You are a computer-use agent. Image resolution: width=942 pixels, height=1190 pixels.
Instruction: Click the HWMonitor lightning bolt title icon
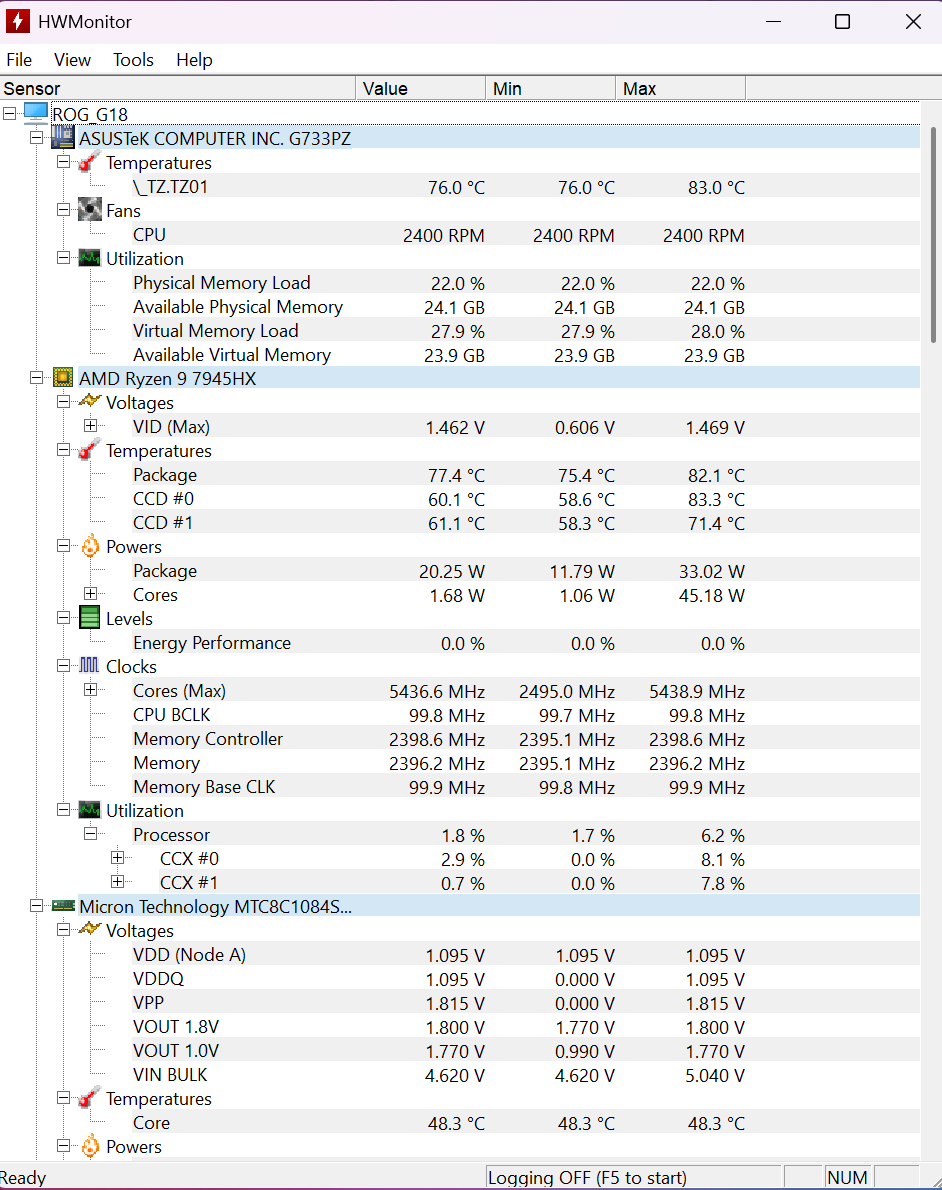(x=18, y=21)
